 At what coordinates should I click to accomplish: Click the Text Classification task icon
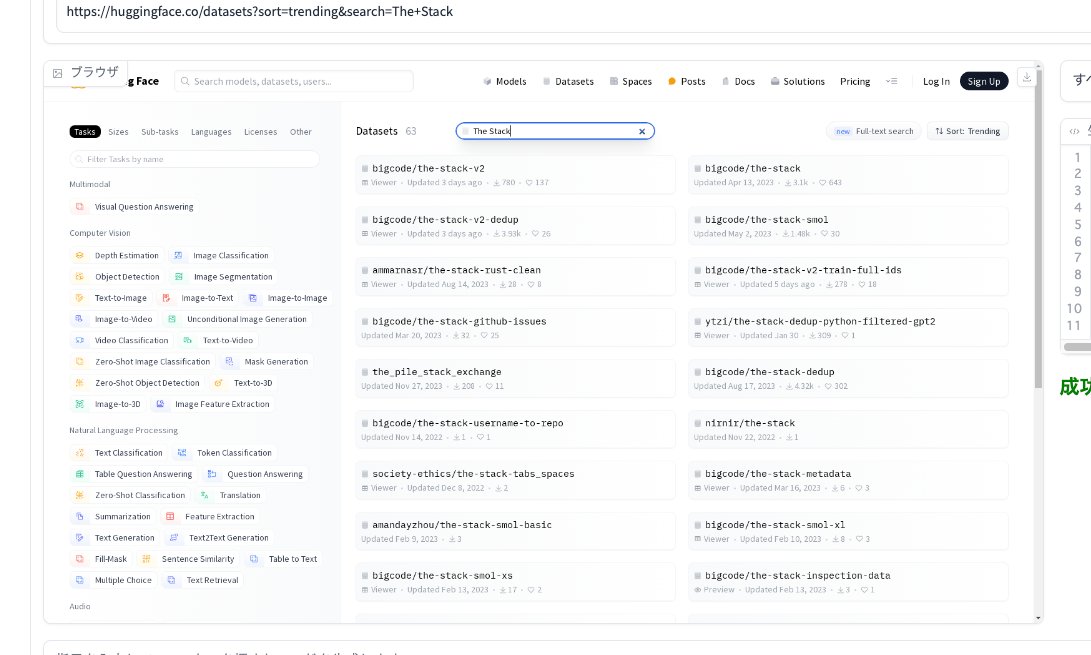click(79, 453)
